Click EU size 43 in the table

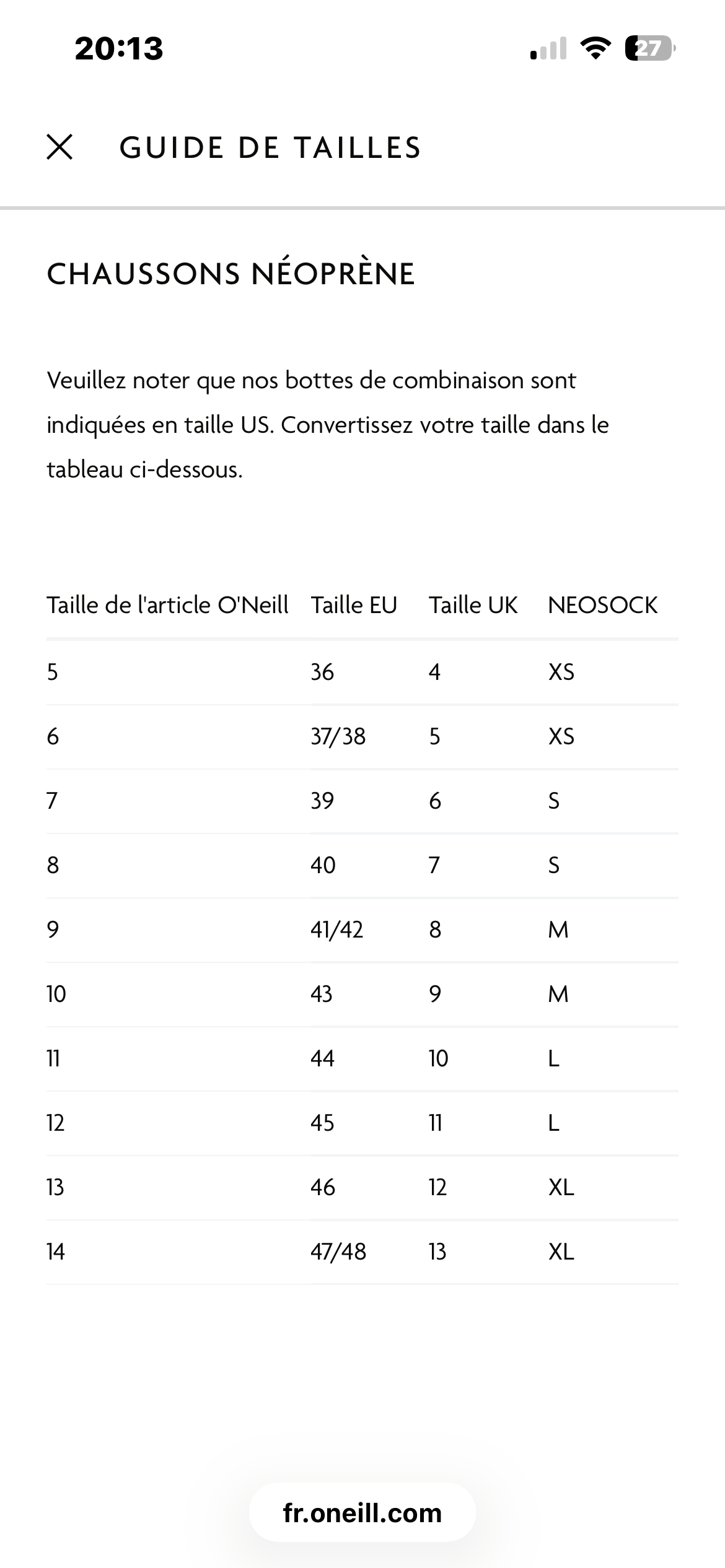(x=322, y=994)
